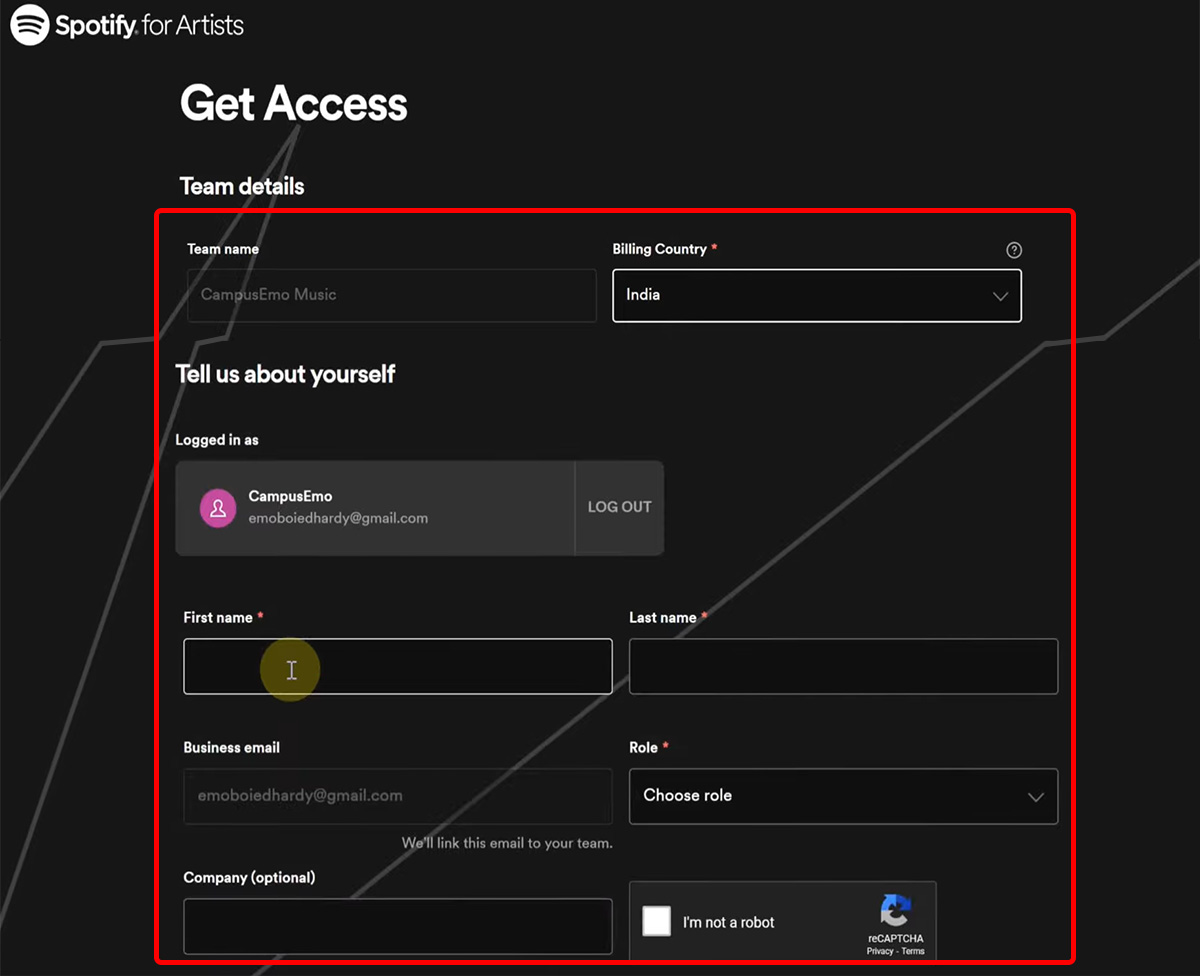Click the CampusEmo account avatar icon
This screenshot has width=1200, height=976.
click(217, 508)
